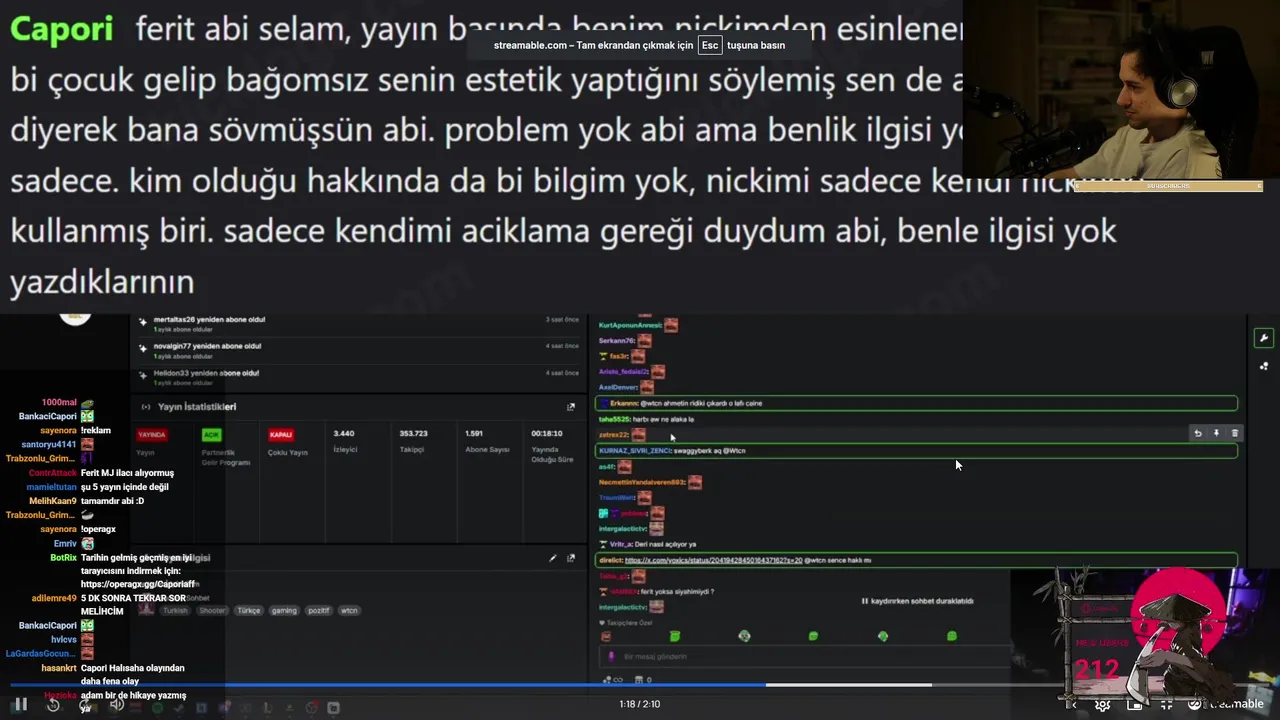Pause the Streamable video

(x=20, y=704)
